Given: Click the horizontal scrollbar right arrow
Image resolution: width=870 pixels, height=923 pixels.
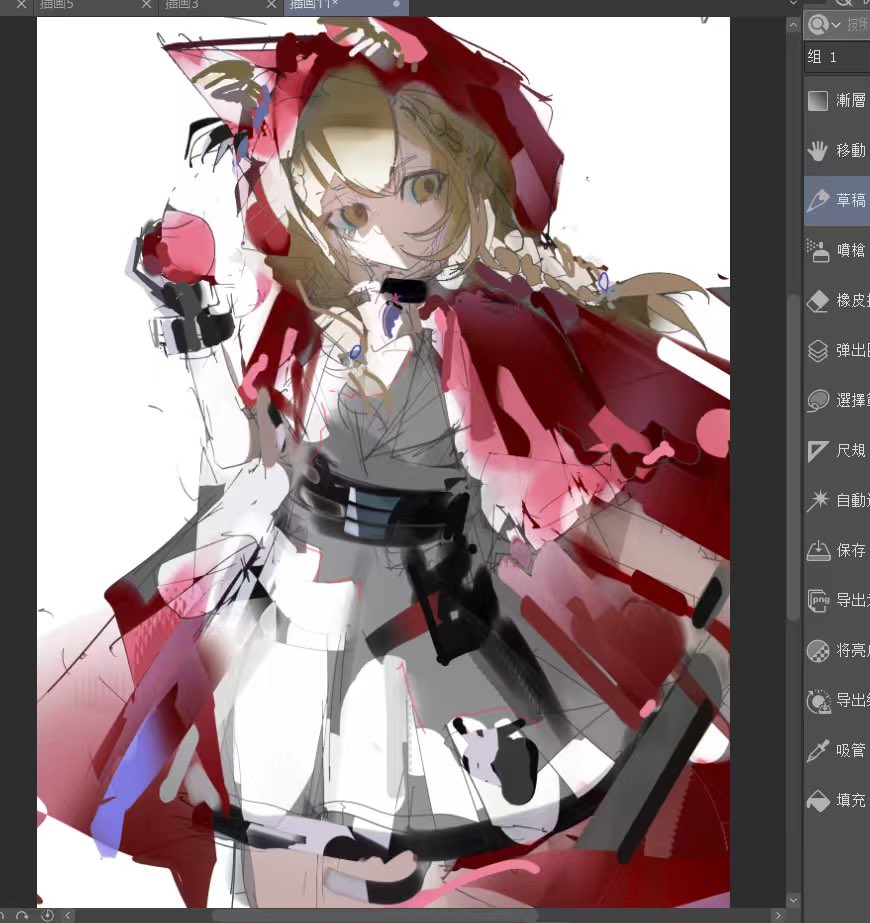Looking at the screenshot, I should tap(779, 916).
